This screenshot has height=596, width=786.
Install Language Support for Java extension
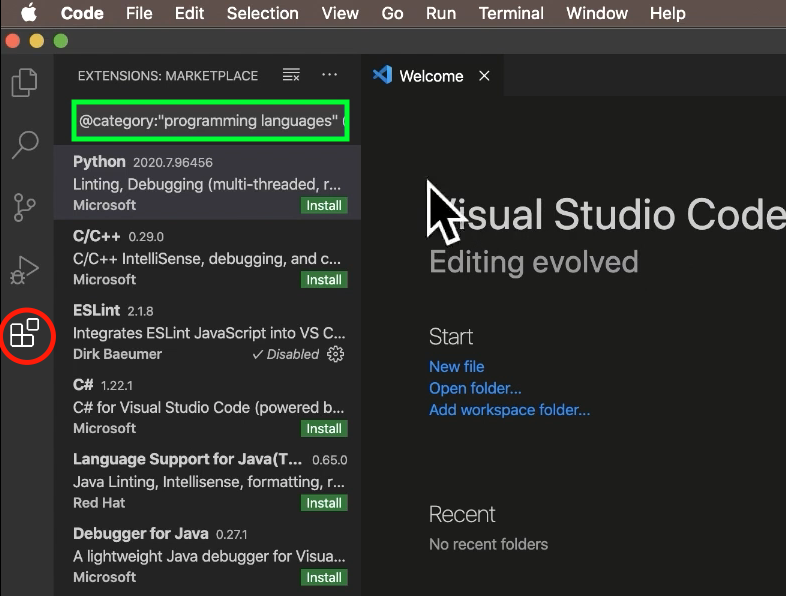324,503
